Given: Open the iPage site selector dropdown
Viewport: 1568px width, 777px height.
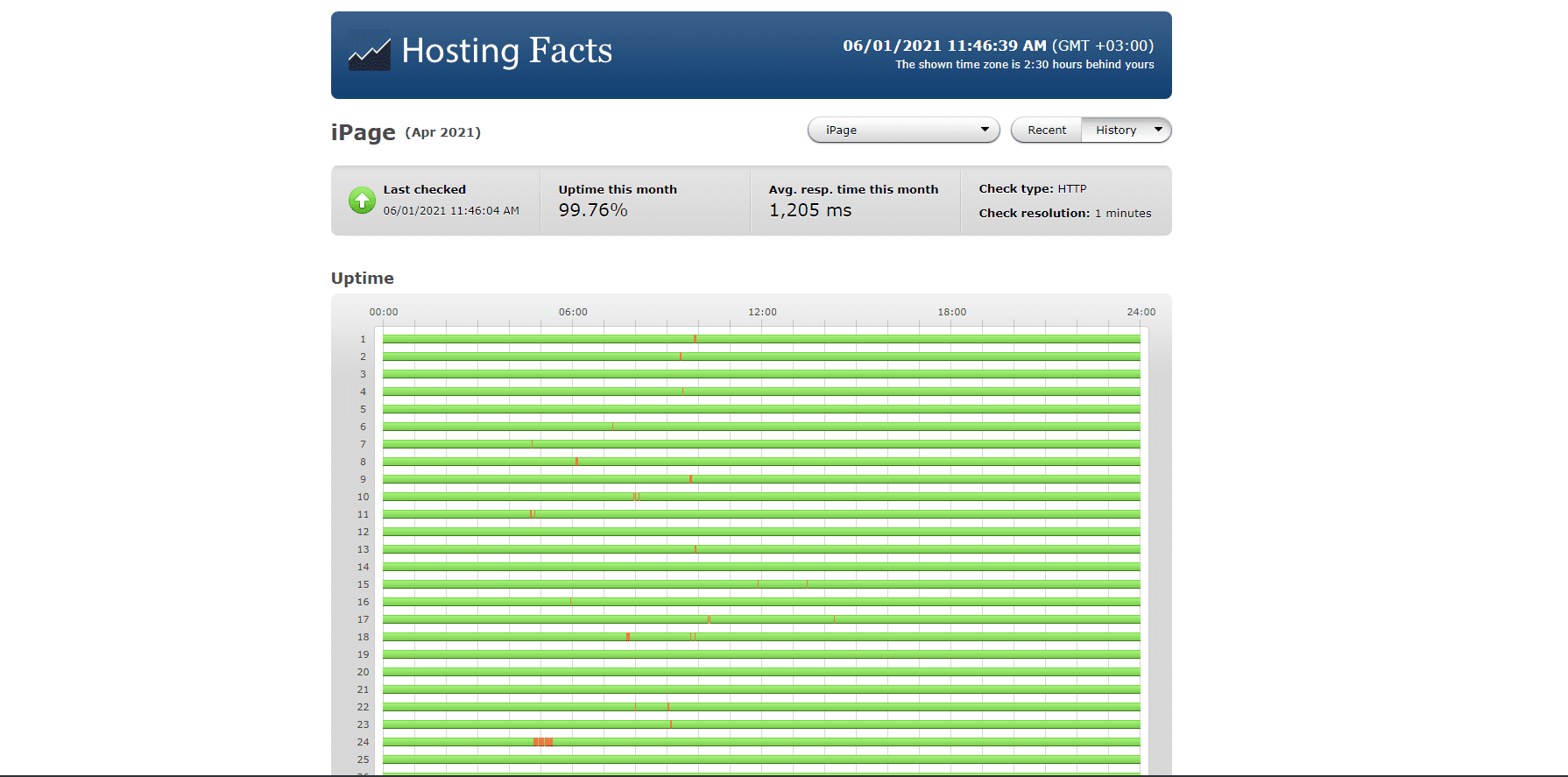Looking at the screenshot, I should click(903, 130).
